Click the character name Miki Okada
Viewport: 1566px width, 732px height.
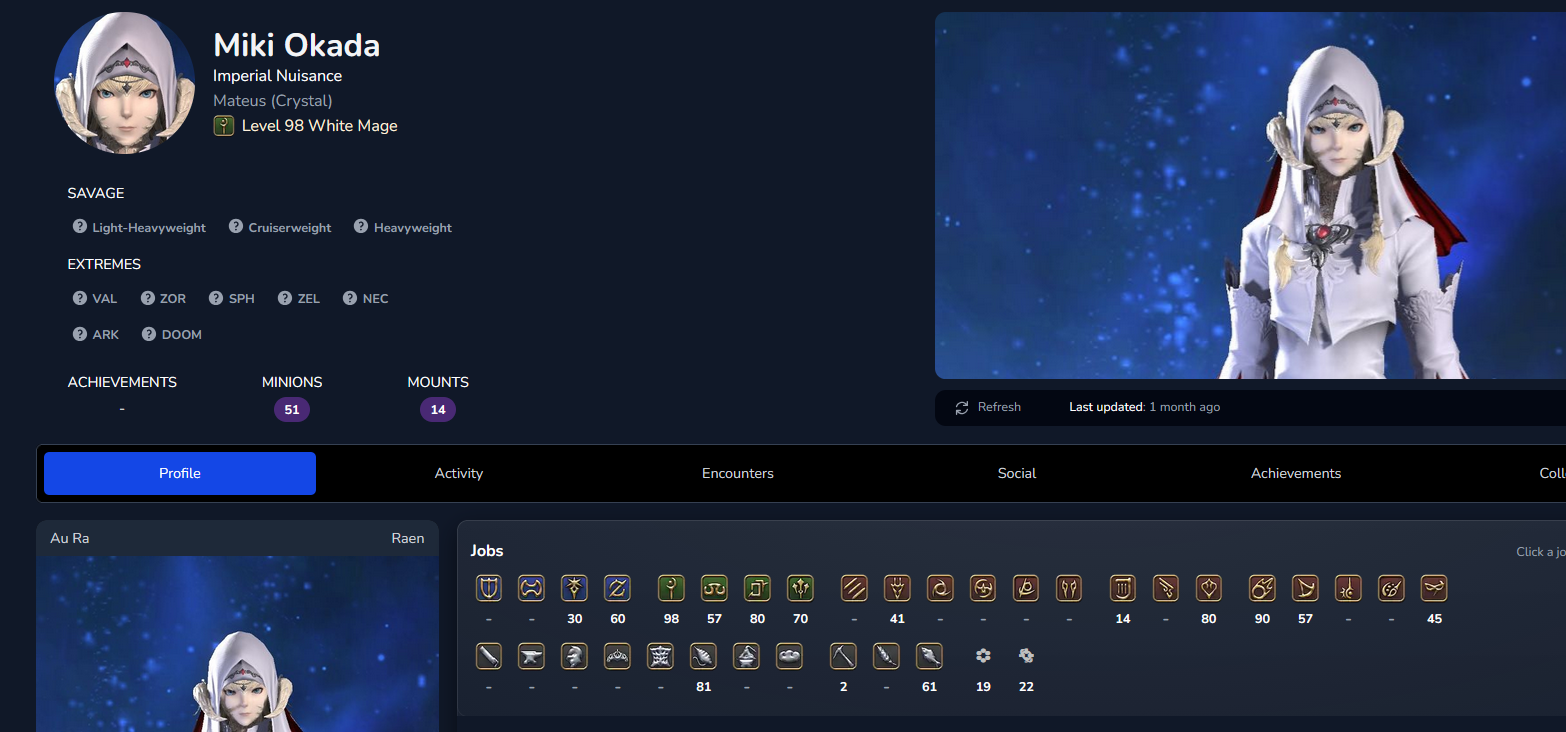pos(297,45)
